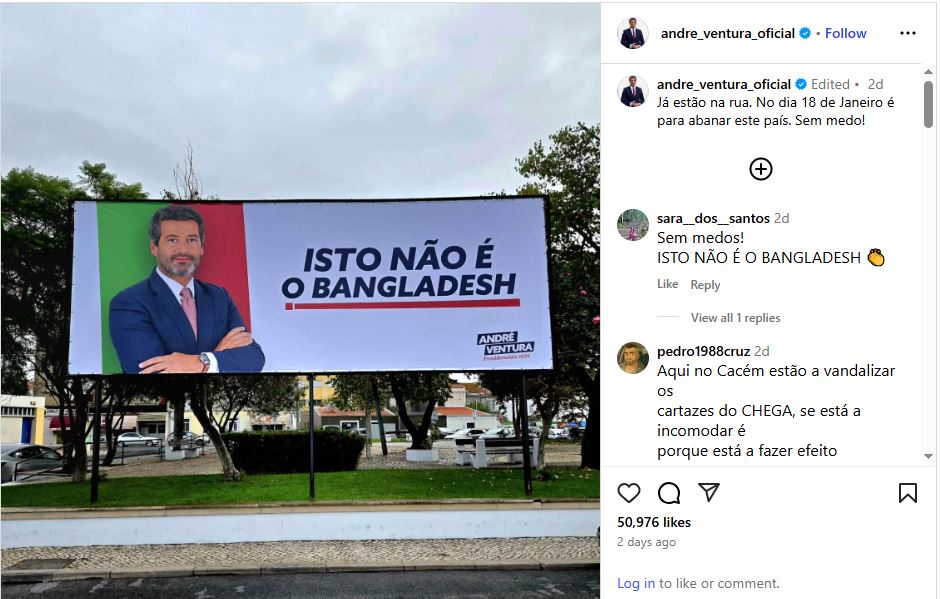
Task: Open the three-dot more options menu
Action: (908, 33)
